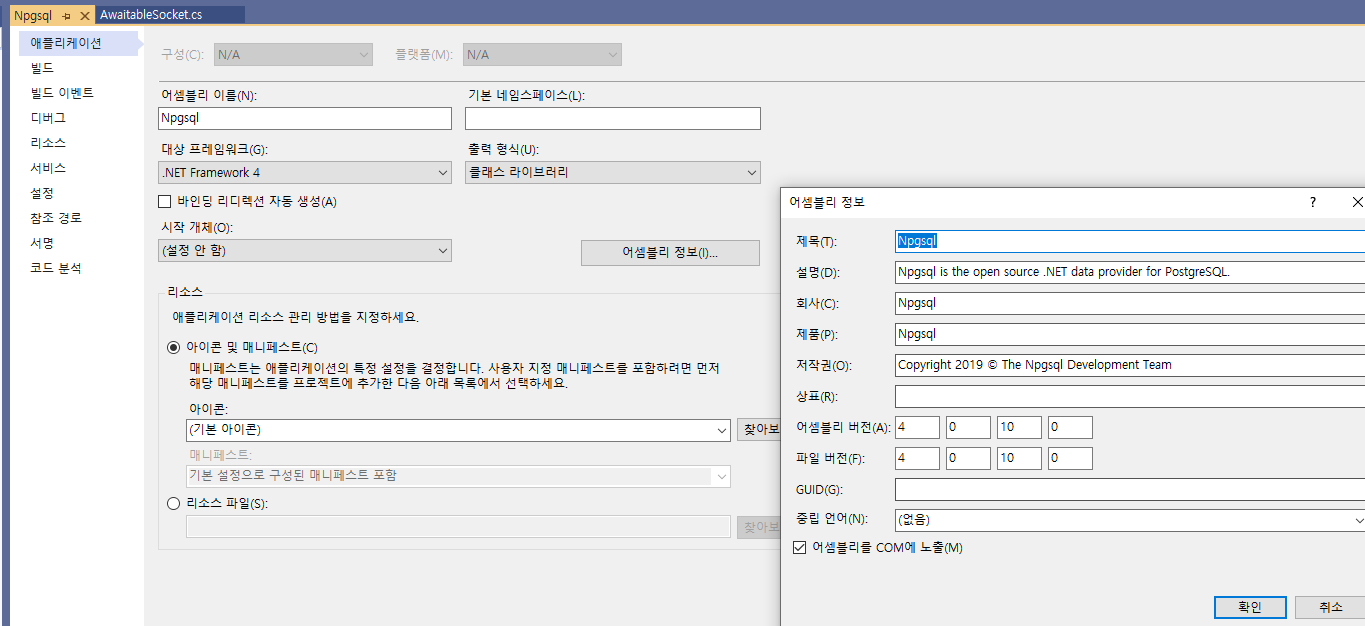
Task: Open 매니페스트 dropdown
Action: tap(458, 476)
